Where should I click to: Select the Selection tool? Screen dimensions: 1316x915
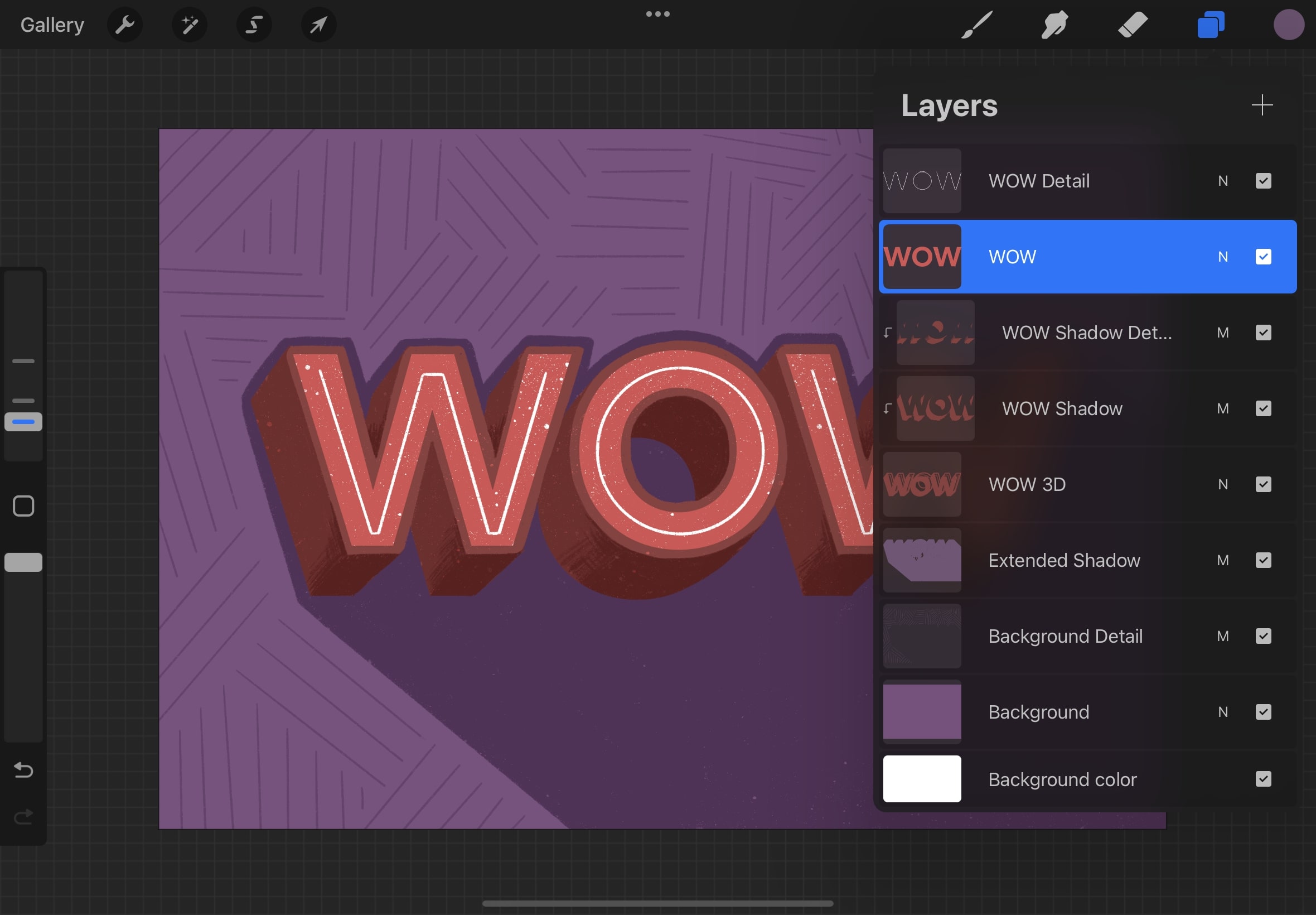pos(254,24)
